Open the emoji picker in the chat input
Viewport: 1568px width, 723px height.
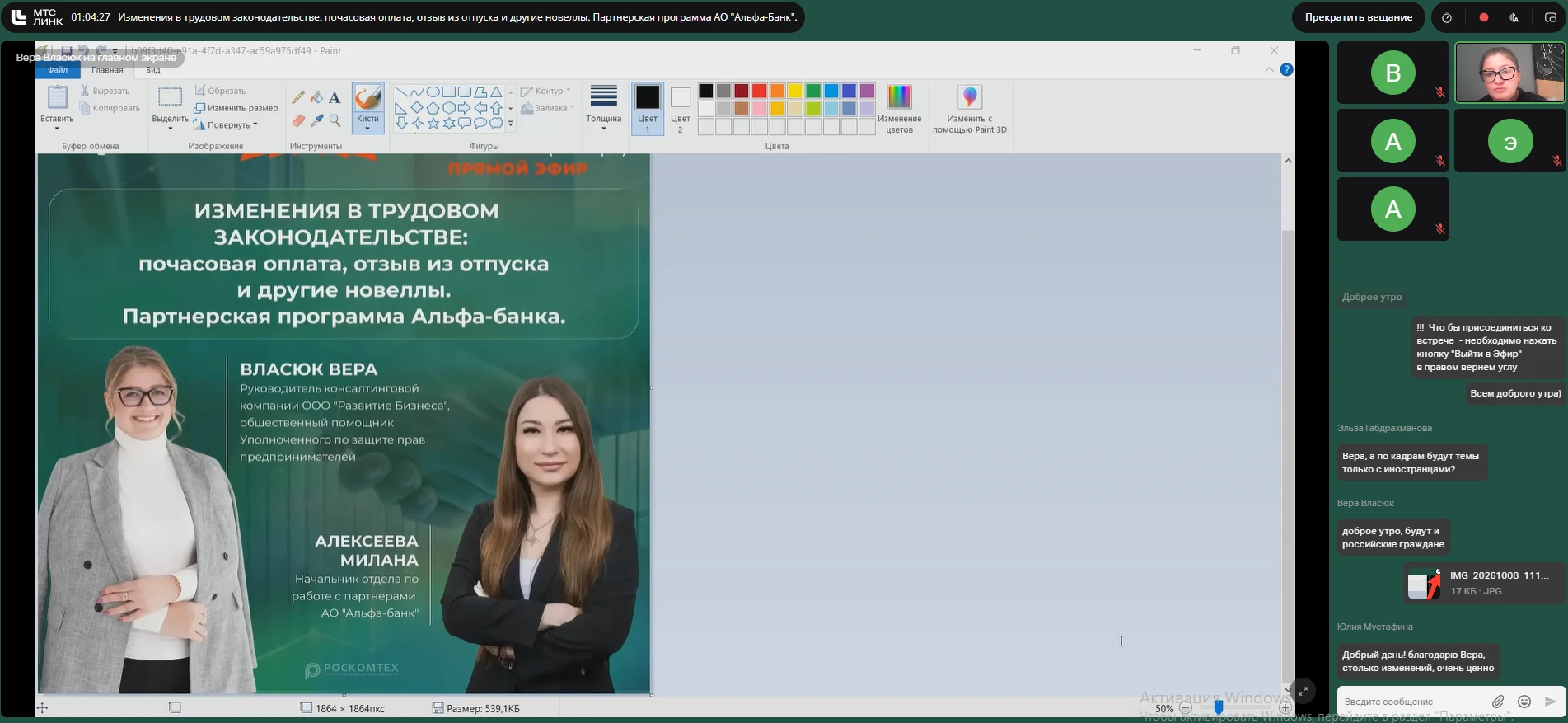point(1524,702)
